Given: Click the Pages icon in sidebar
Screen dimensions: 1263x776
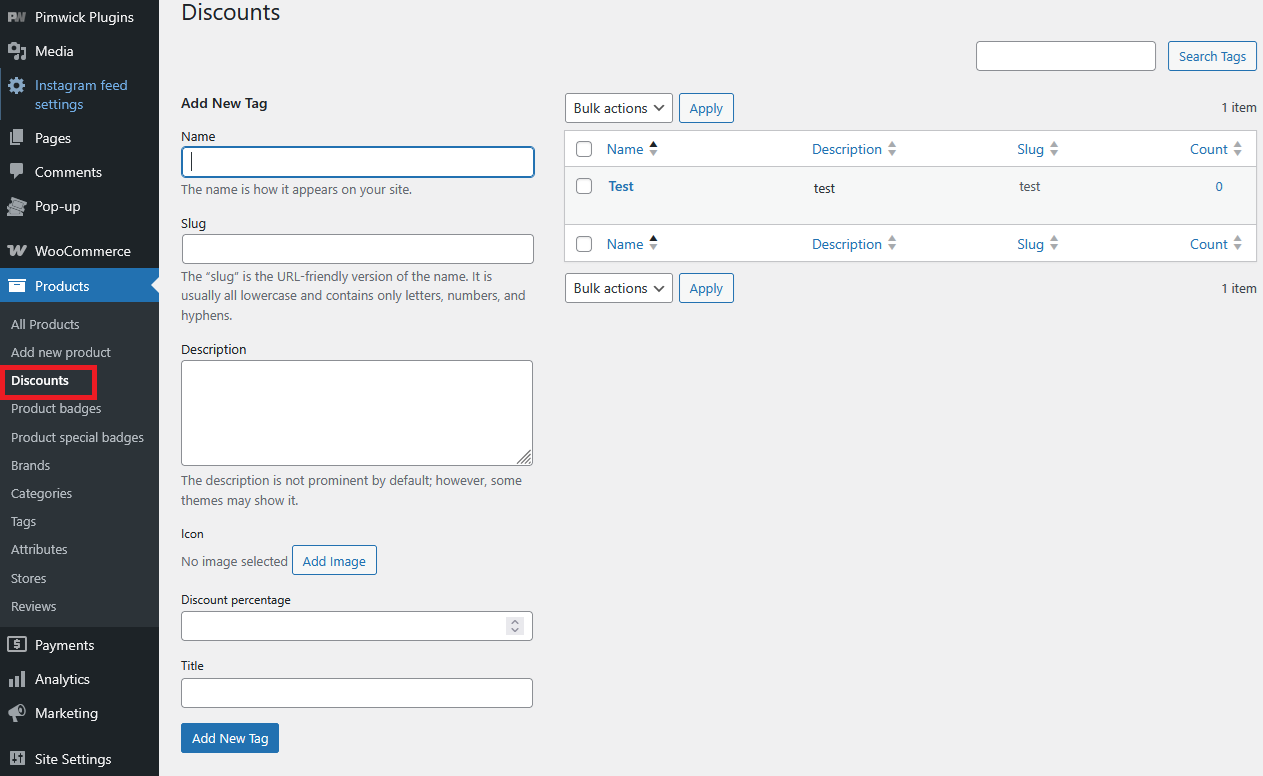Looking at the screenshot, I should (x=16, y=138).
